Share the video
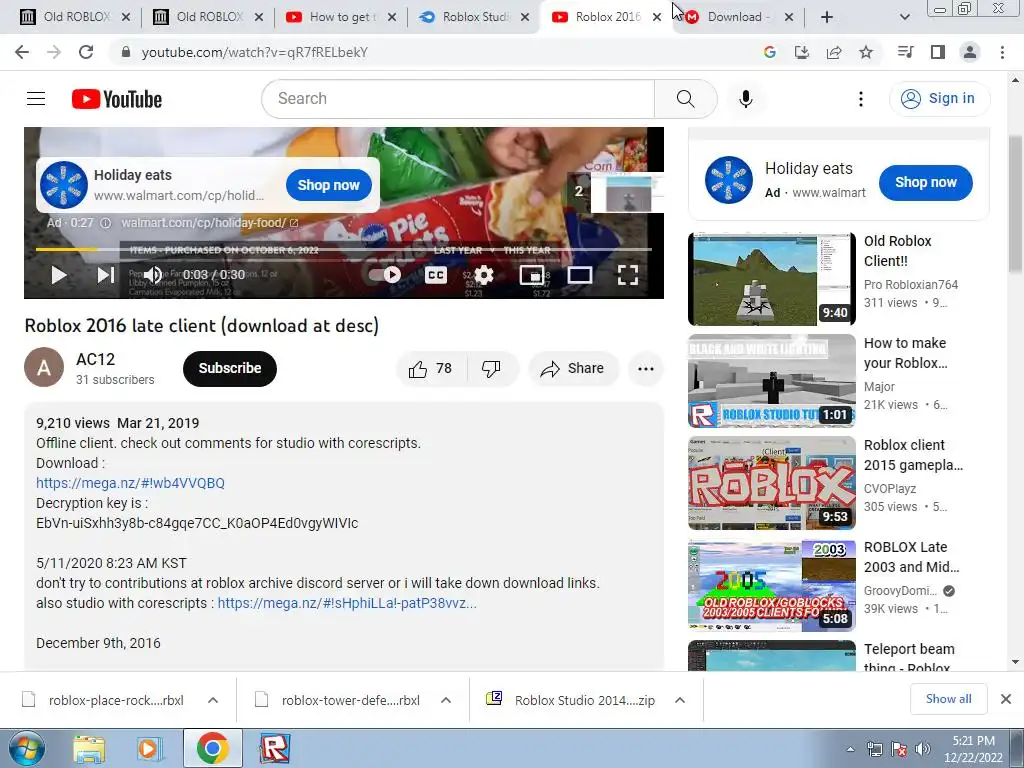 pyautogui.click(x=572, y=369)
